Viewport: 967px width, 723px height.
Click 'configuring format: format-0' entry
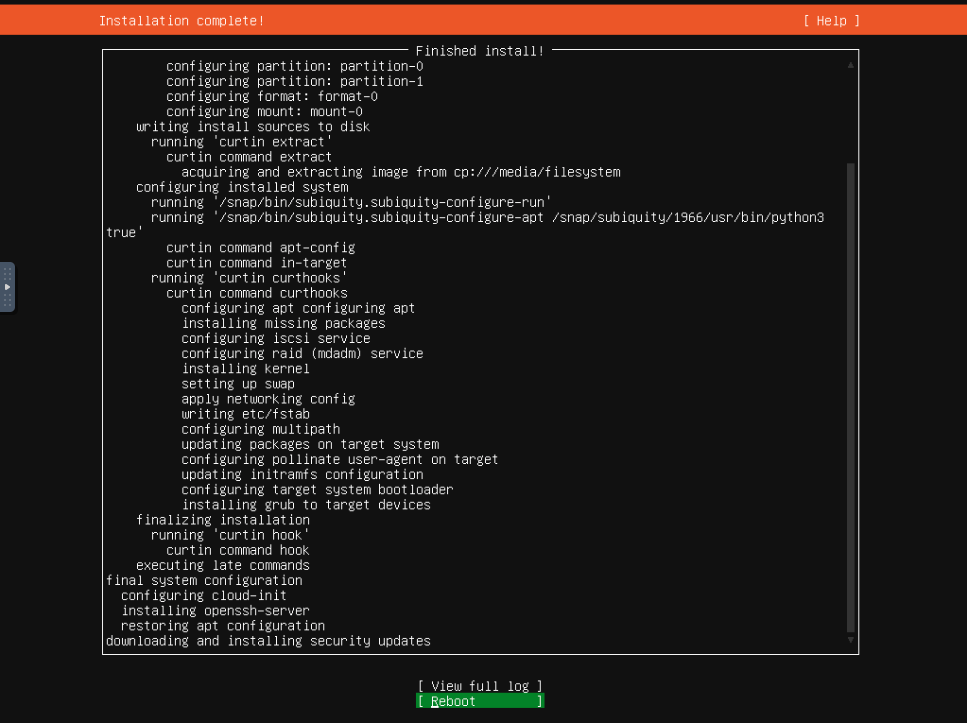pos(272,96)
